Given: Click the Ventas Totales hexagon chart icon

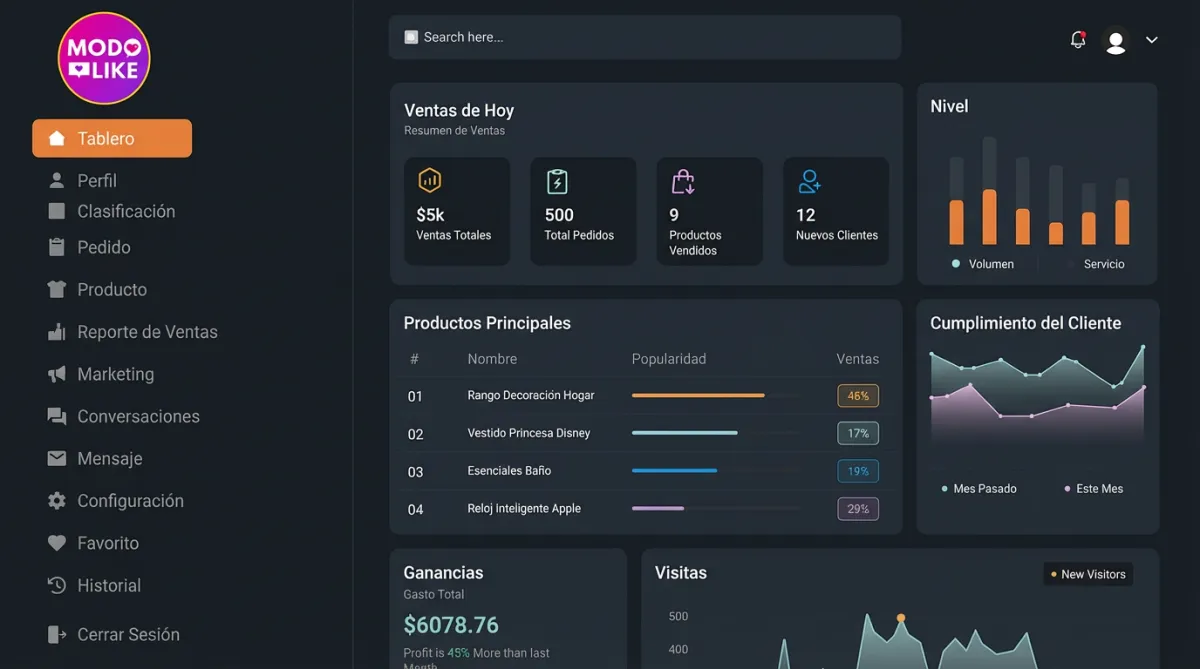Looking at the screenshot, I should click(x=430, y=180).
